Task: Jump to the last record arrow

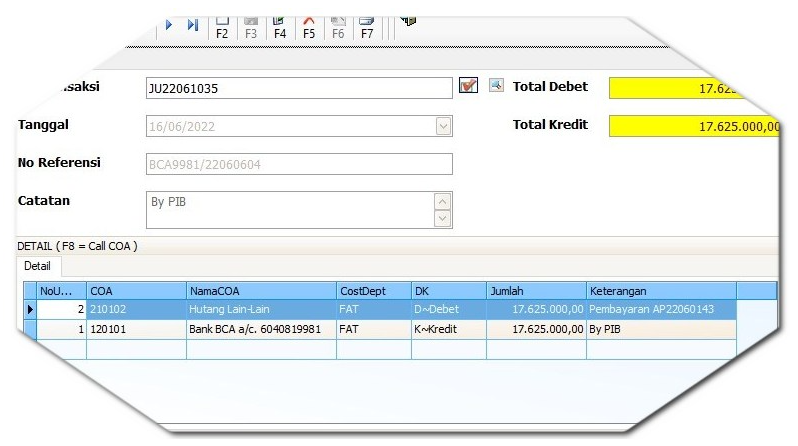Action: (192, 24)
